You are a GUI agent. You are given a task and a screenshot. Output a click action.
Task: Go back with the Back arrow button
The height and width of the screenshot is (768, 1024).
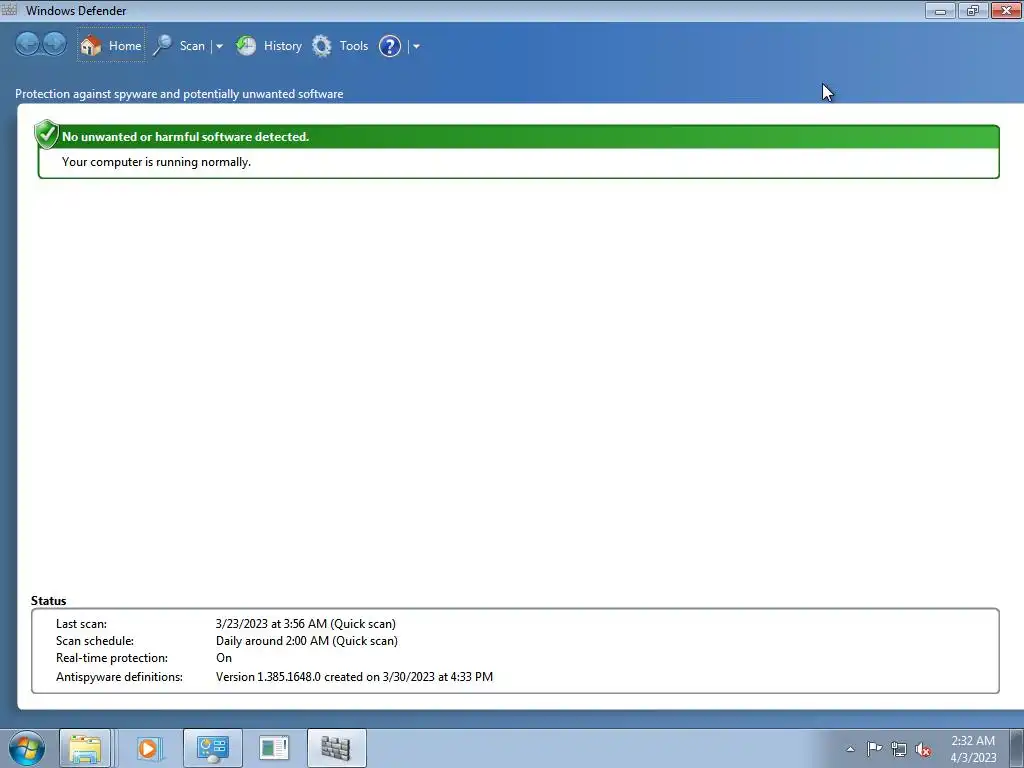pyautogui.click(x=27, y=44)
